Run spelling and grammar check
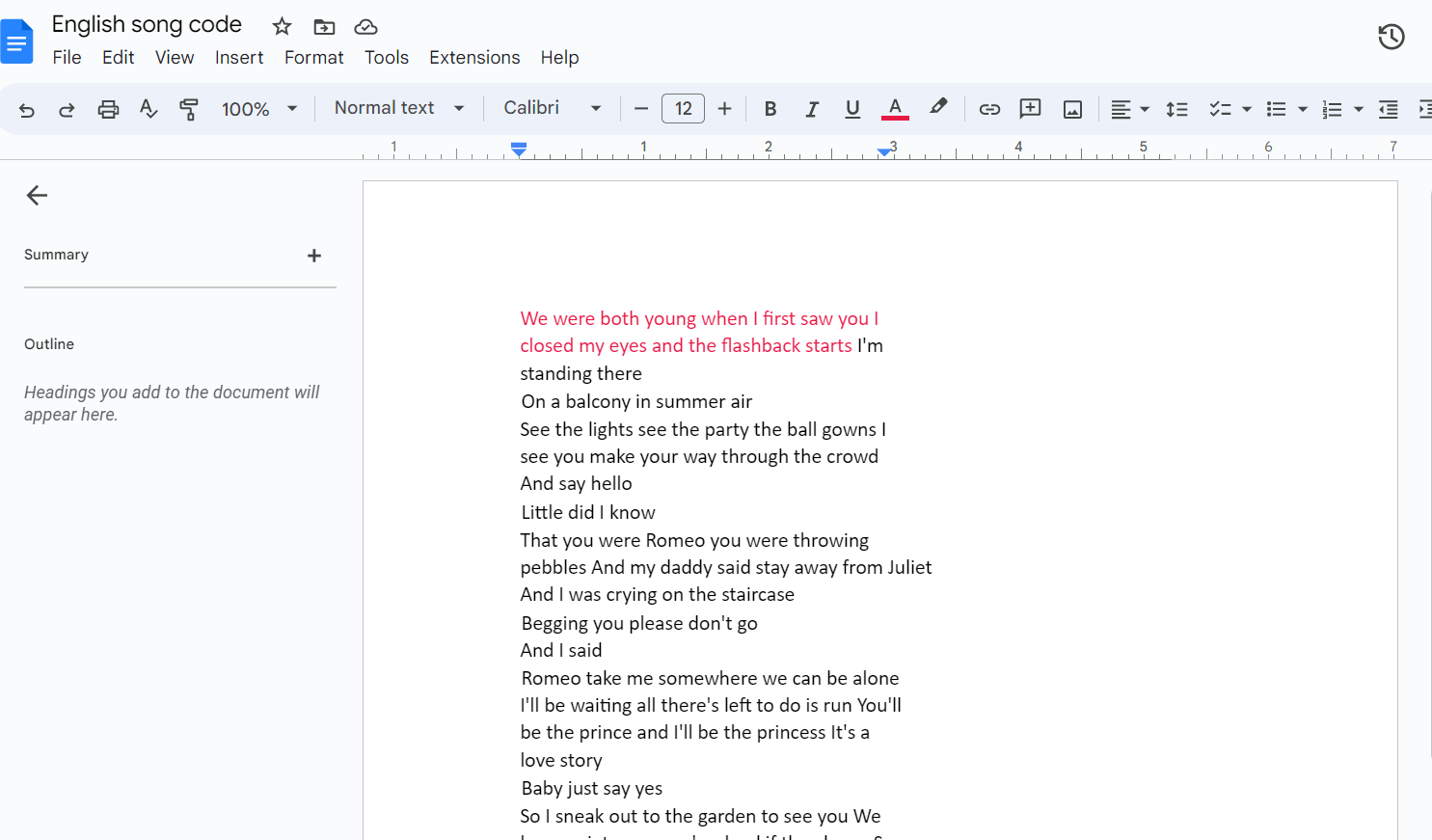The width and height of the screenshot is (1432, 840). pos(148,108)
